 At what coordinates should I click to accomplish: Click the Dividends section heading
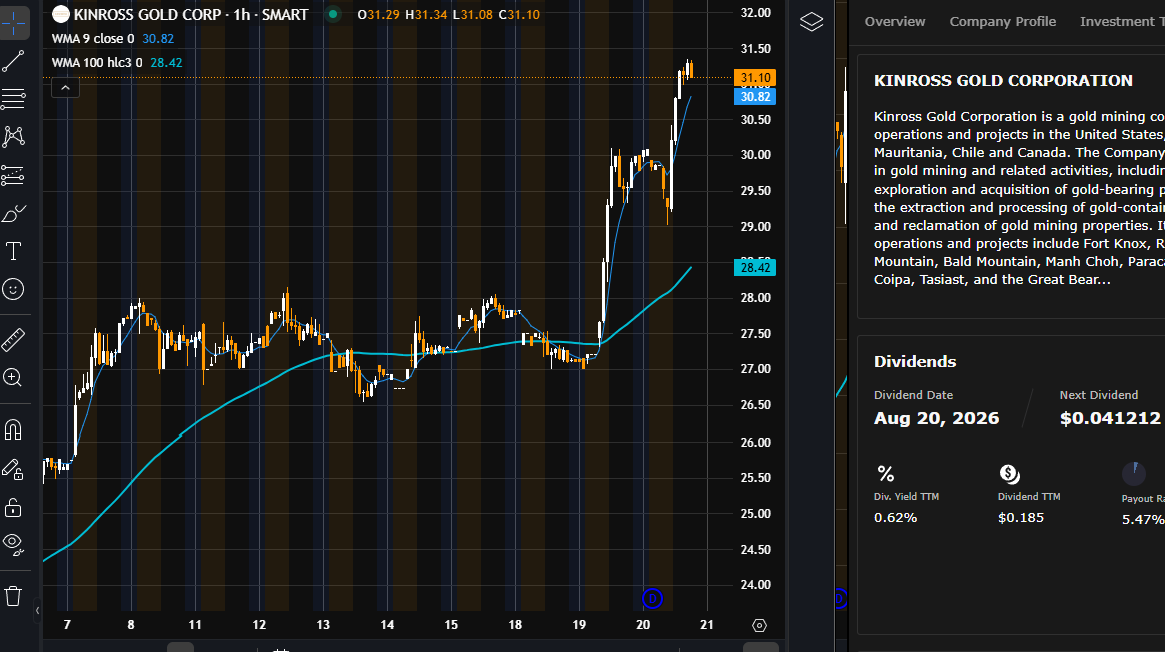tap(915, 362)
